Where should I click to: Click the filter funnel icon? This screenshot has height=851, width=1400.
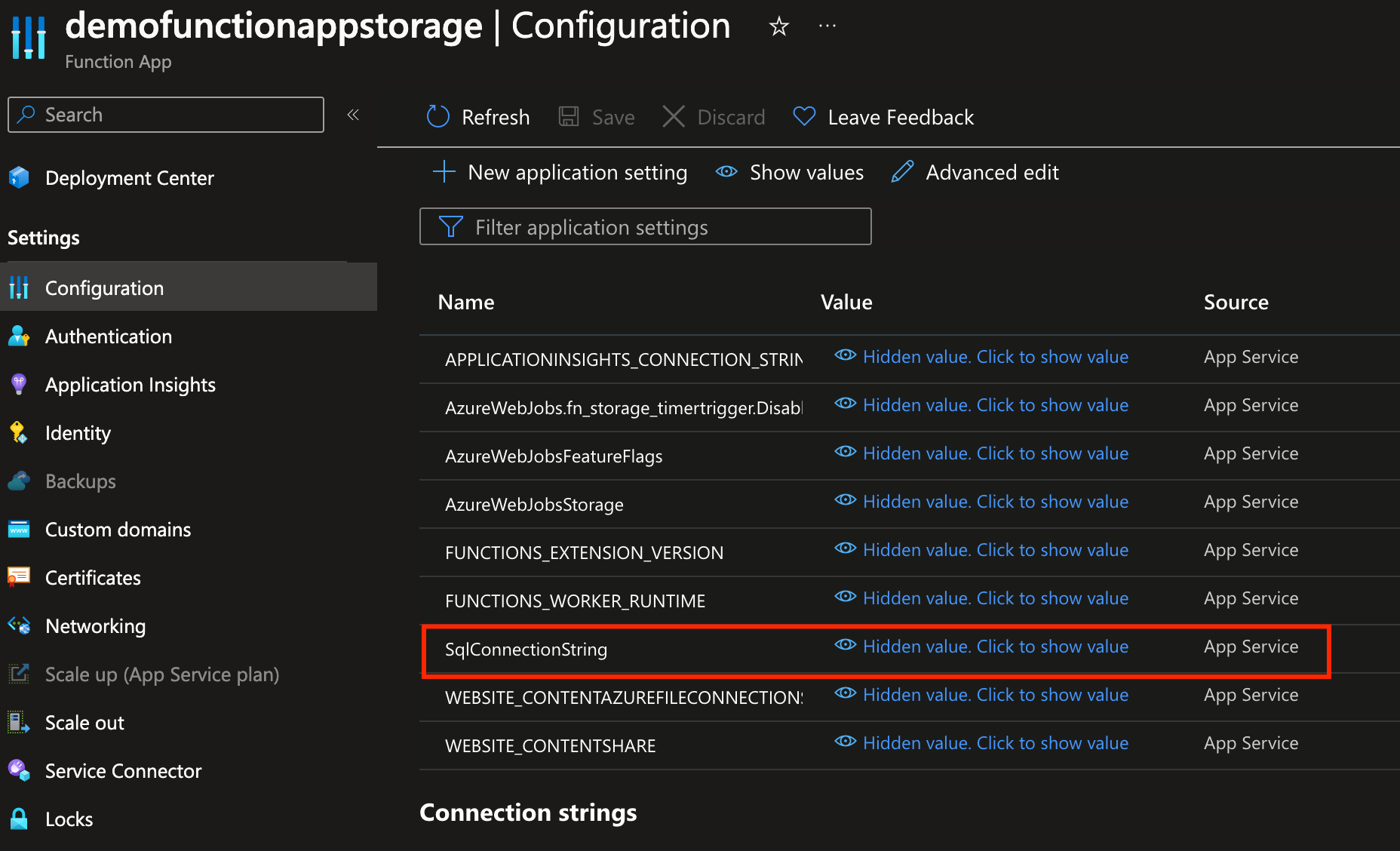tap(450, 226)
